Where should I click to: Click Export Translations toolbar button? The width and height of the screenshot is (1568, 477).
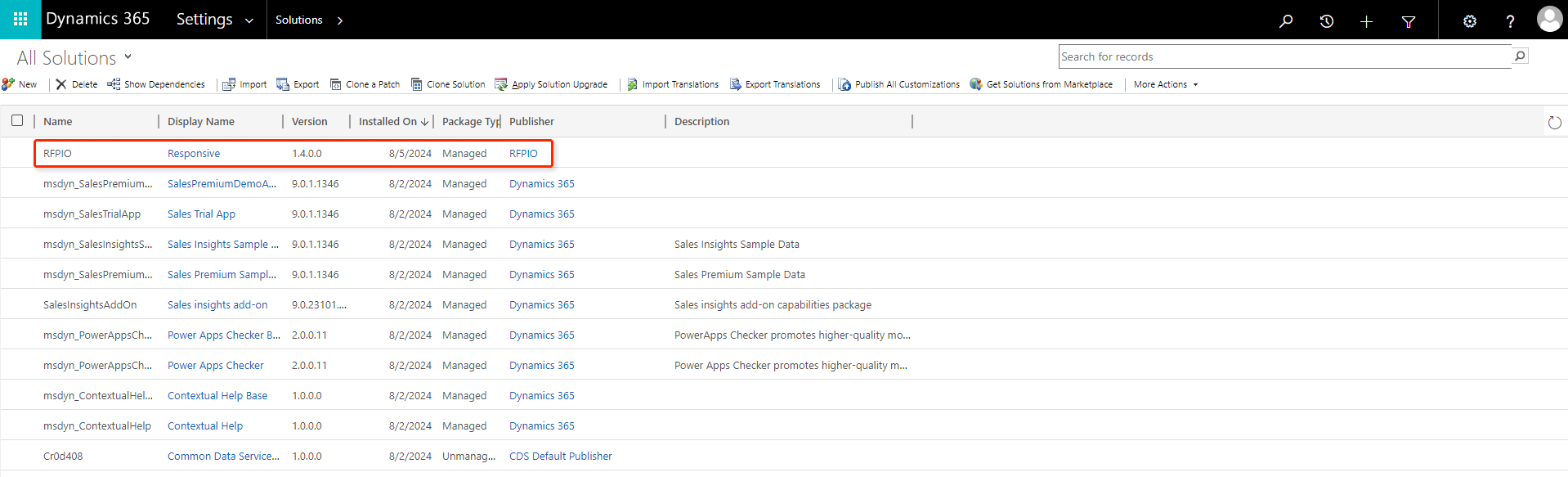775,84
